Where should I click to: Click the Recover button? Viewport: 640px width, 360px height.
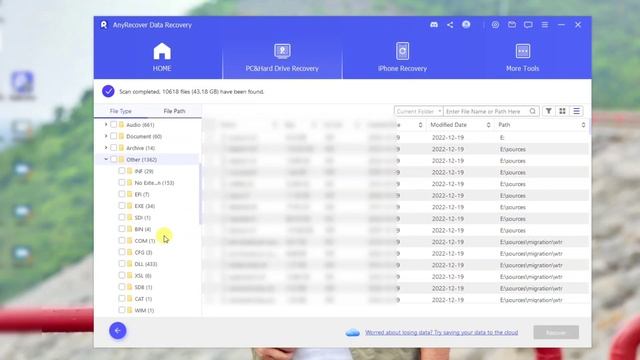click(x=556, y=332)
